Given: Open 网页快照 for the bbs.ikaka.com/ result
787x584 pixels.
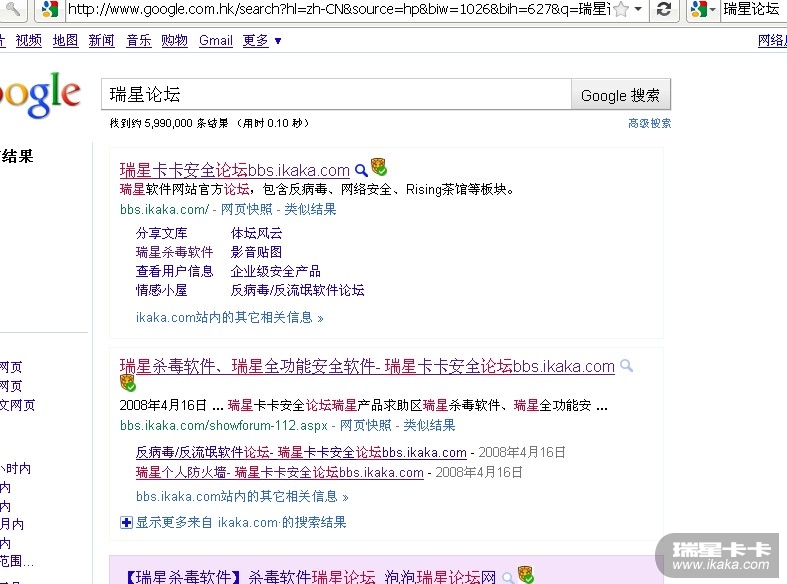Looking at the screenshot, I should pos(246,209).
